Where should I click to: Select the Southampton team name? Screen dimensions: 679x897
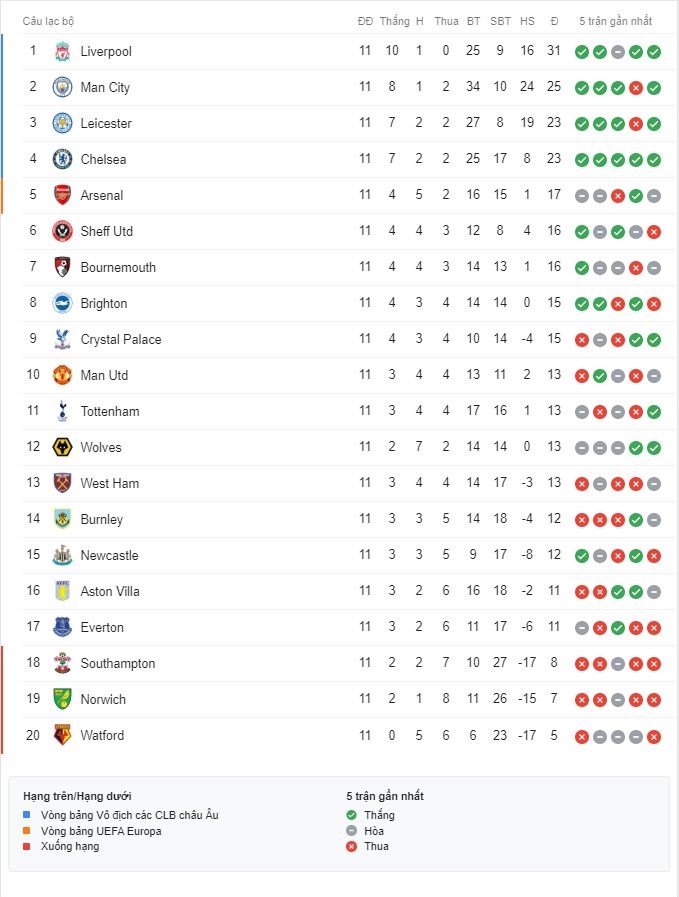tap(117, 663)
